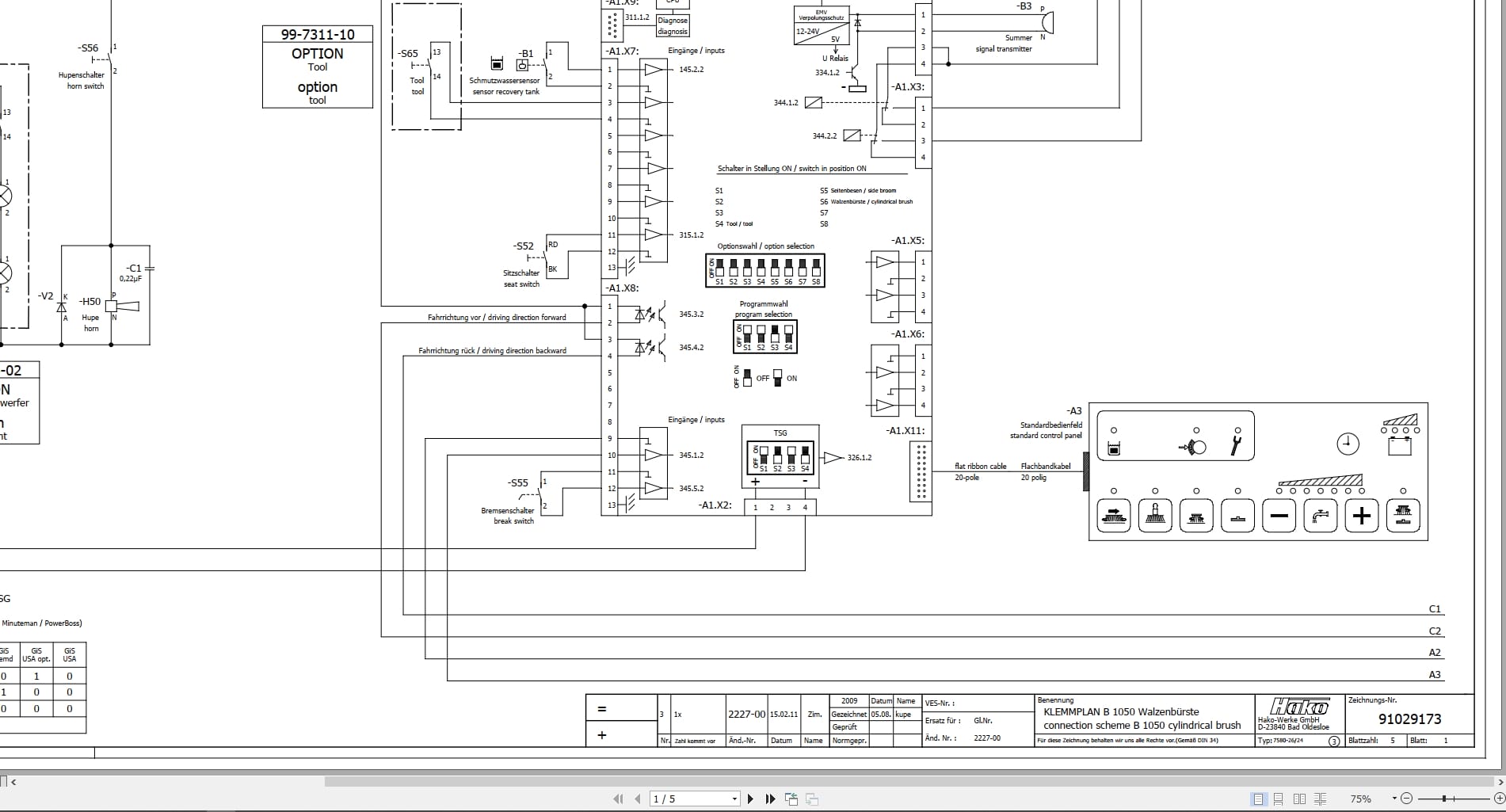Click the horizontal scrollbar's right arrow
This screenshot has height=812, width=1506.
1500,782
